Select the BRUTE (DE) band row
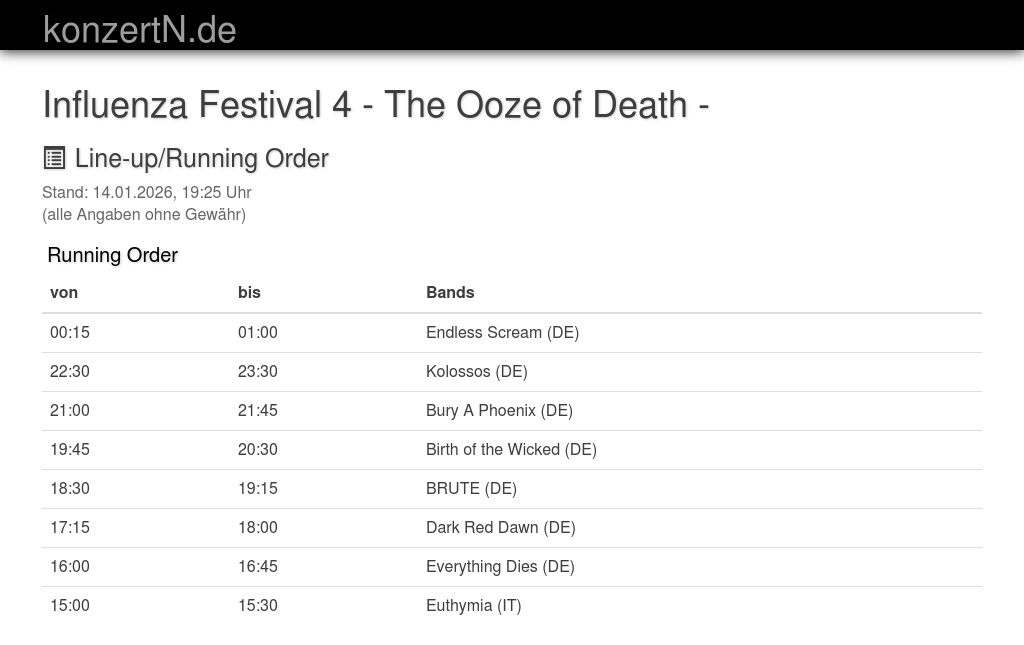Screen dimensions: 1024x645 point(471,488)
